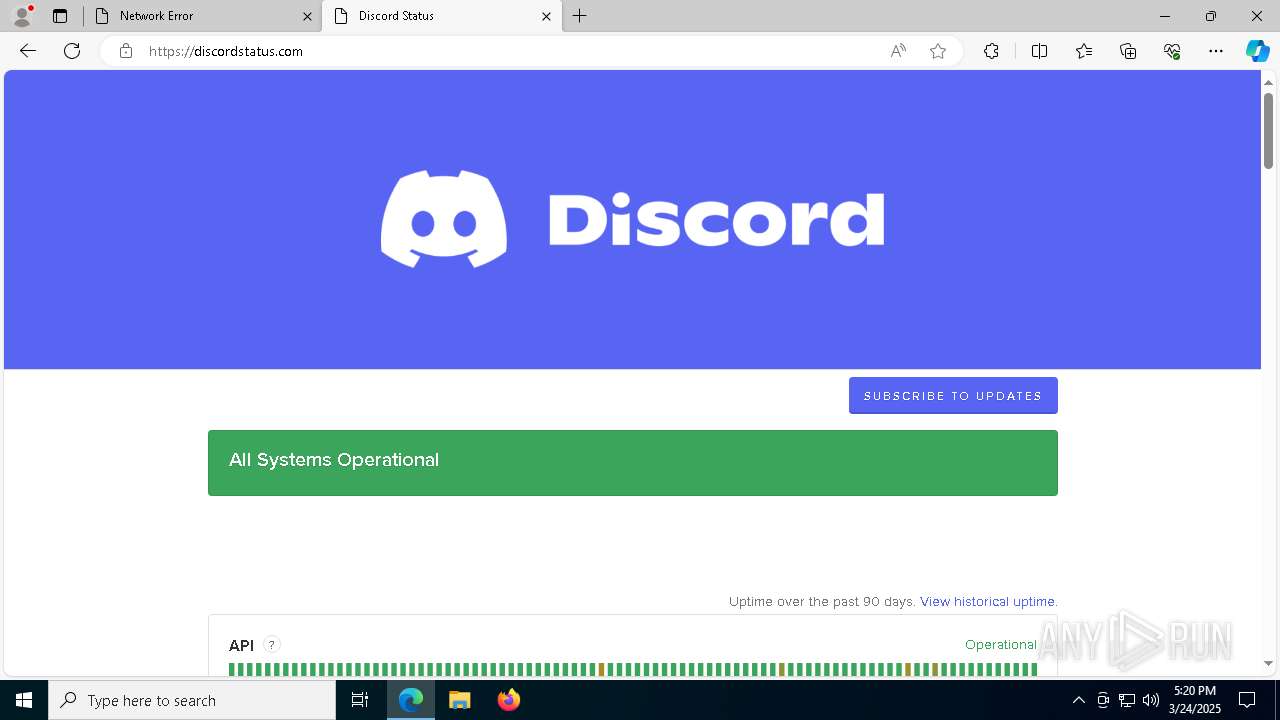Open the Windows Start menu

click(24, 700)
